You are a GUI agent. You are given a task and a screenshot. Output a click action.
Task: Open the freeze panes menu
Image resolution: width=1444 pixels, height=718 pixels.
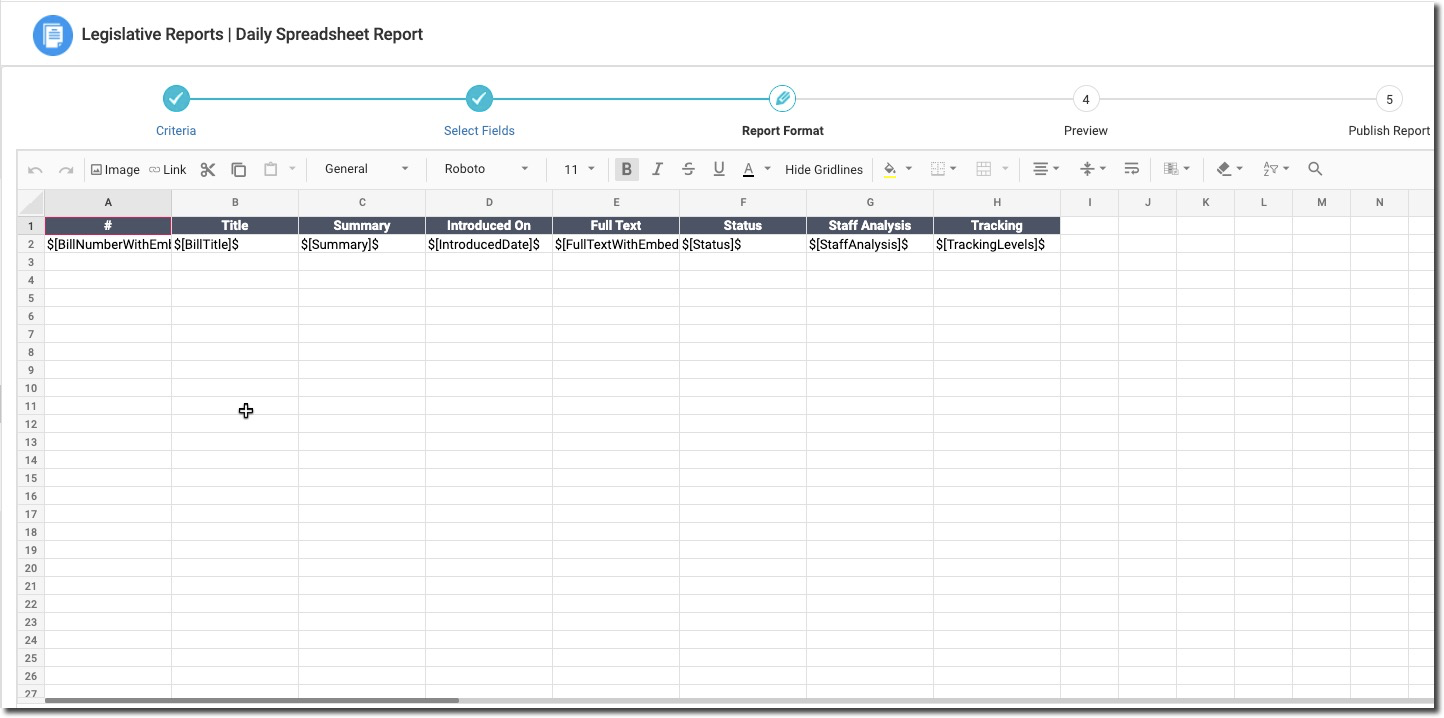click(x=1176, y=169)
